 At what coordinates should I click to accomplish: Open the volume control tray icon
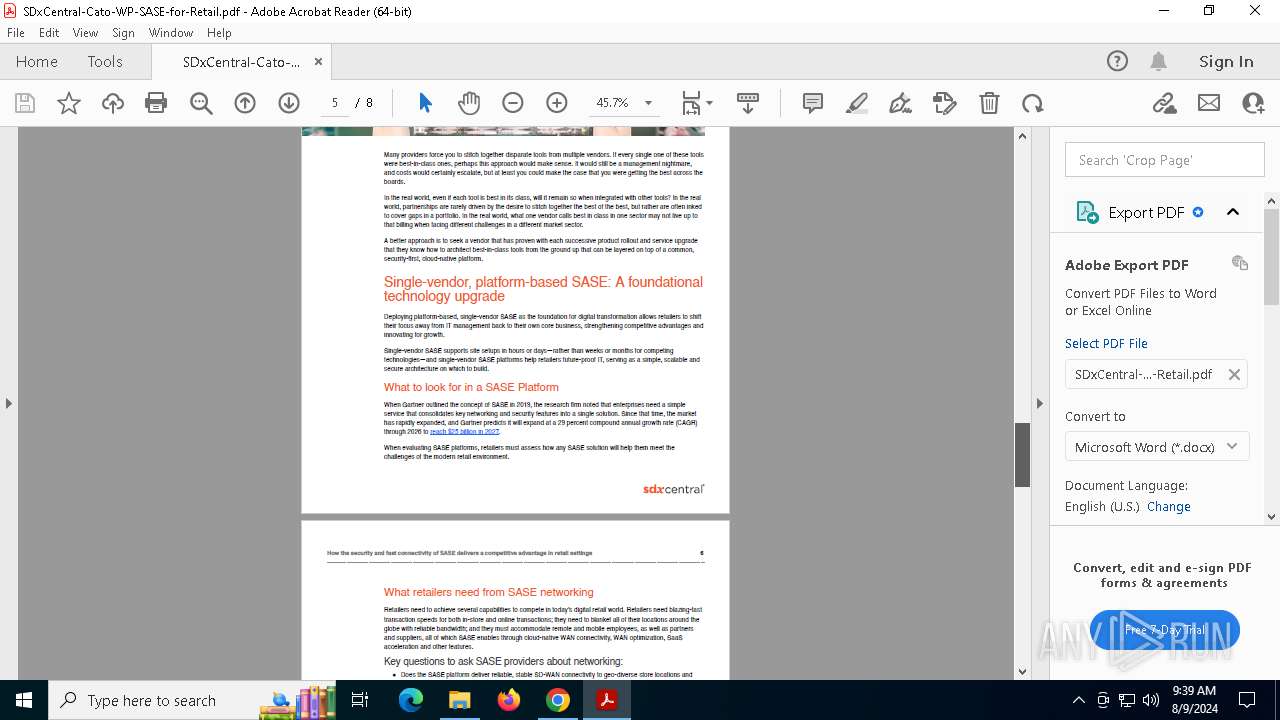point(1151,700)
